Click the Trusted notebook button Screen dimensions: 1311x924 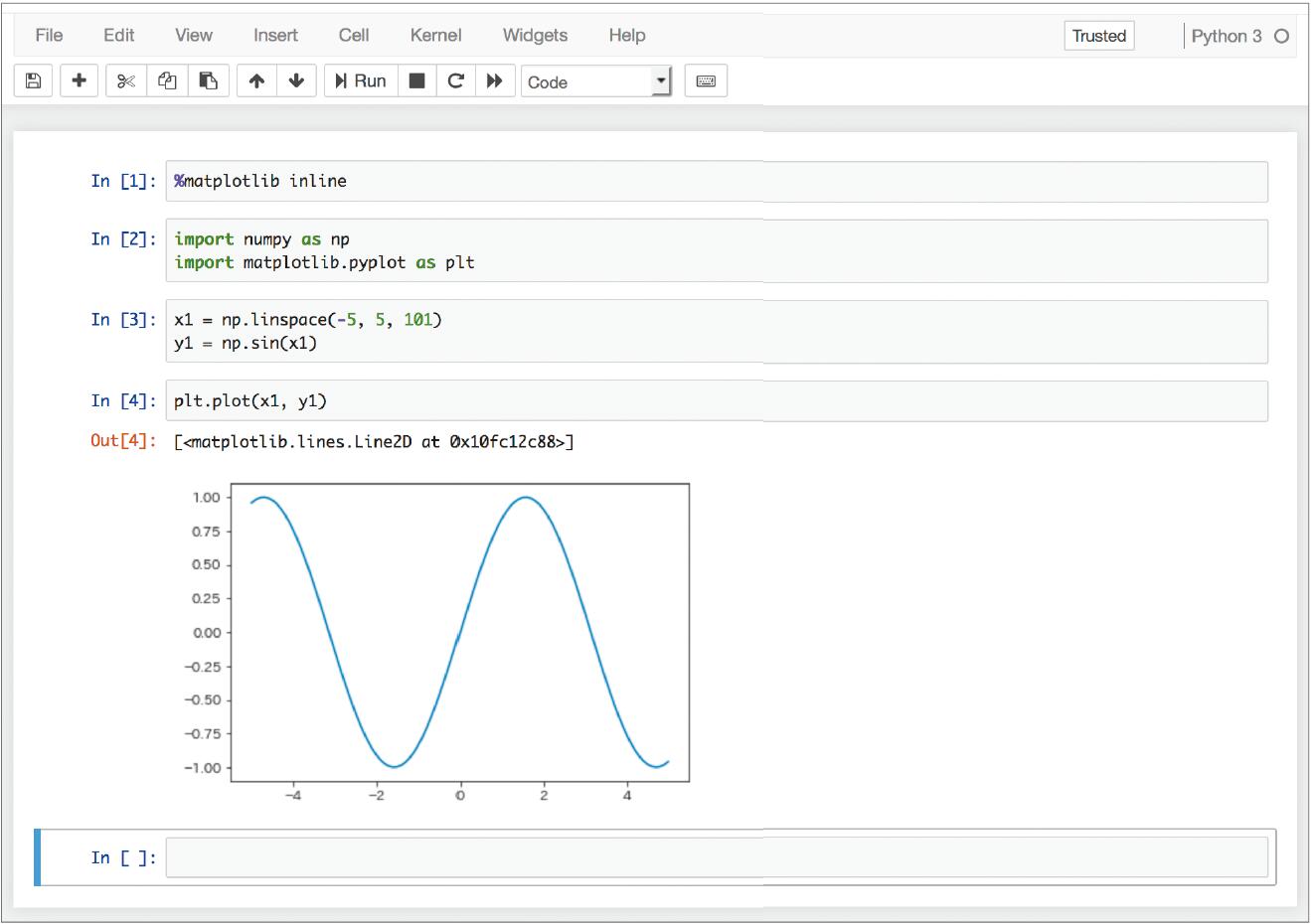click(1098, 36)
